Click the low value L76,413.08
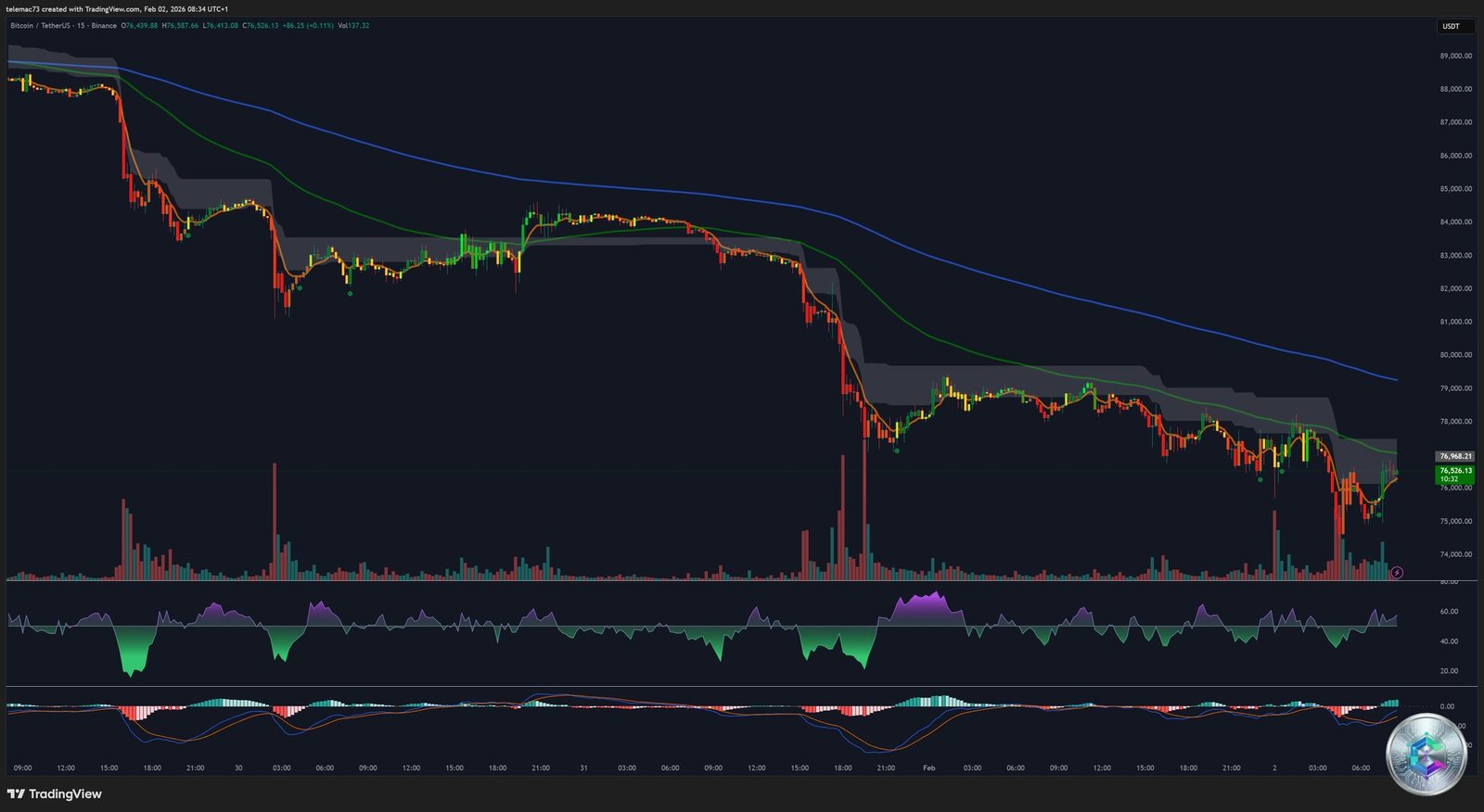Screen dimensions: 1484x812 pyautogui.click(x=220, y=26)
